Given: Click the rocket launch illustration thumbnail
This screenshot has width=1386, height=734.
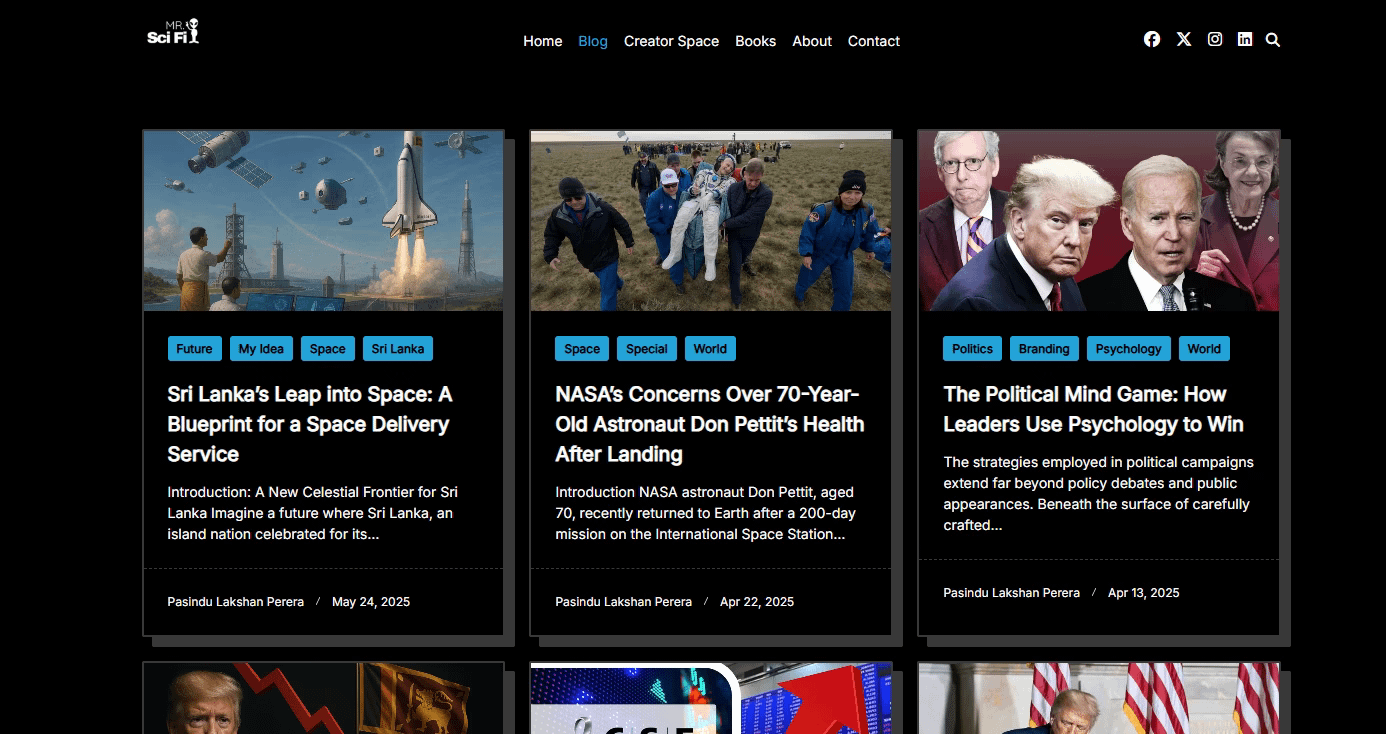Looking at the screenshot, I should point(323,221).
